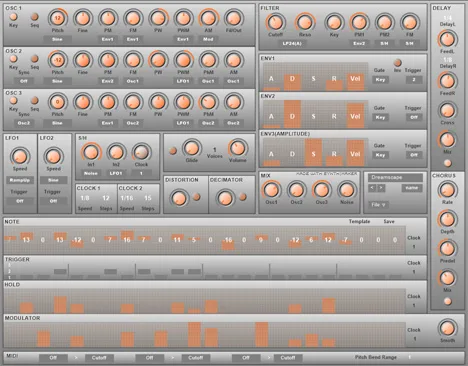Open the LP24(A) filter type selector

tap(292, 43)
